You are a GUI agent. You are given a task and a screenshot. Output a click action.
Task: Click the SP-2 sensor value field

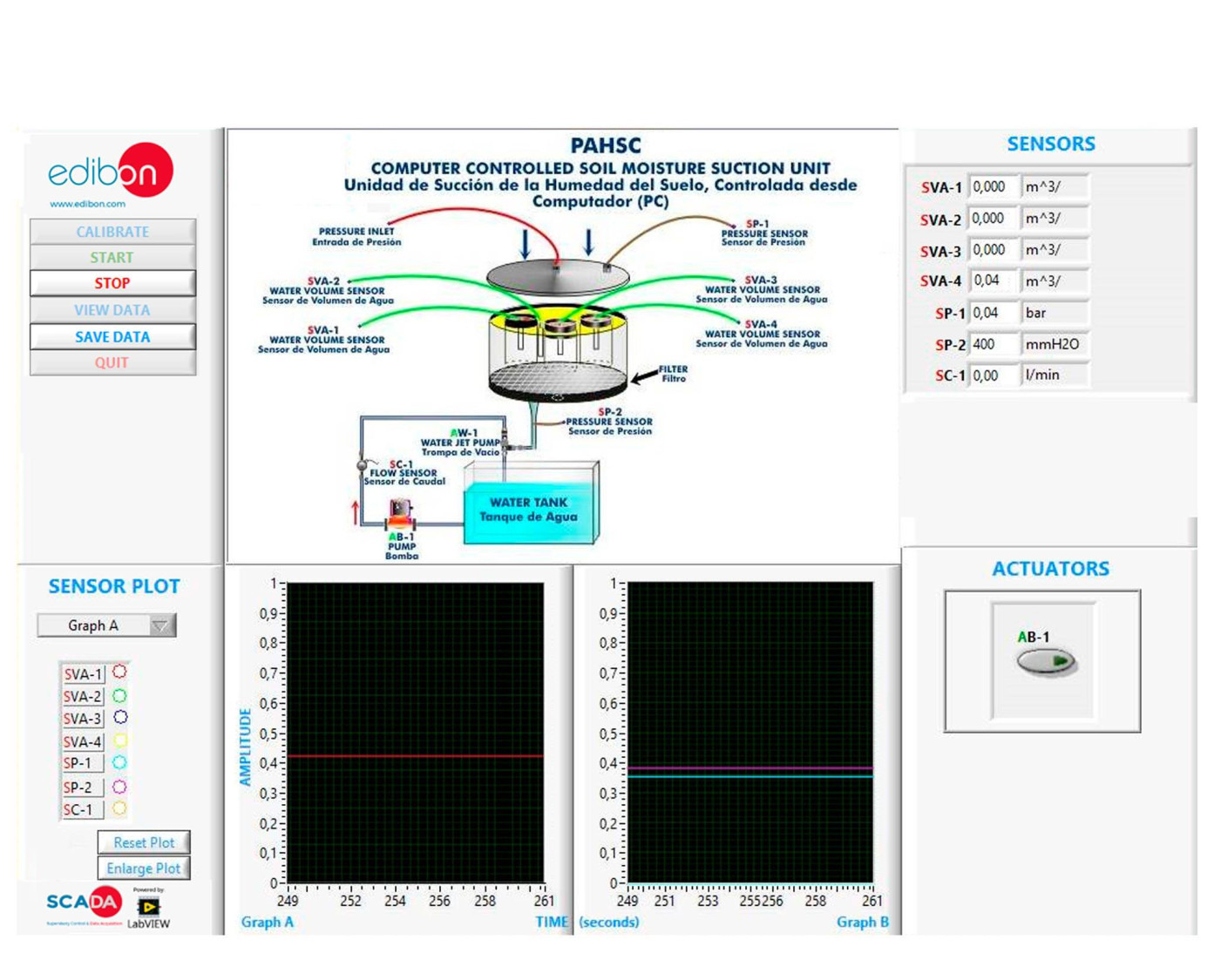(993, 344)
